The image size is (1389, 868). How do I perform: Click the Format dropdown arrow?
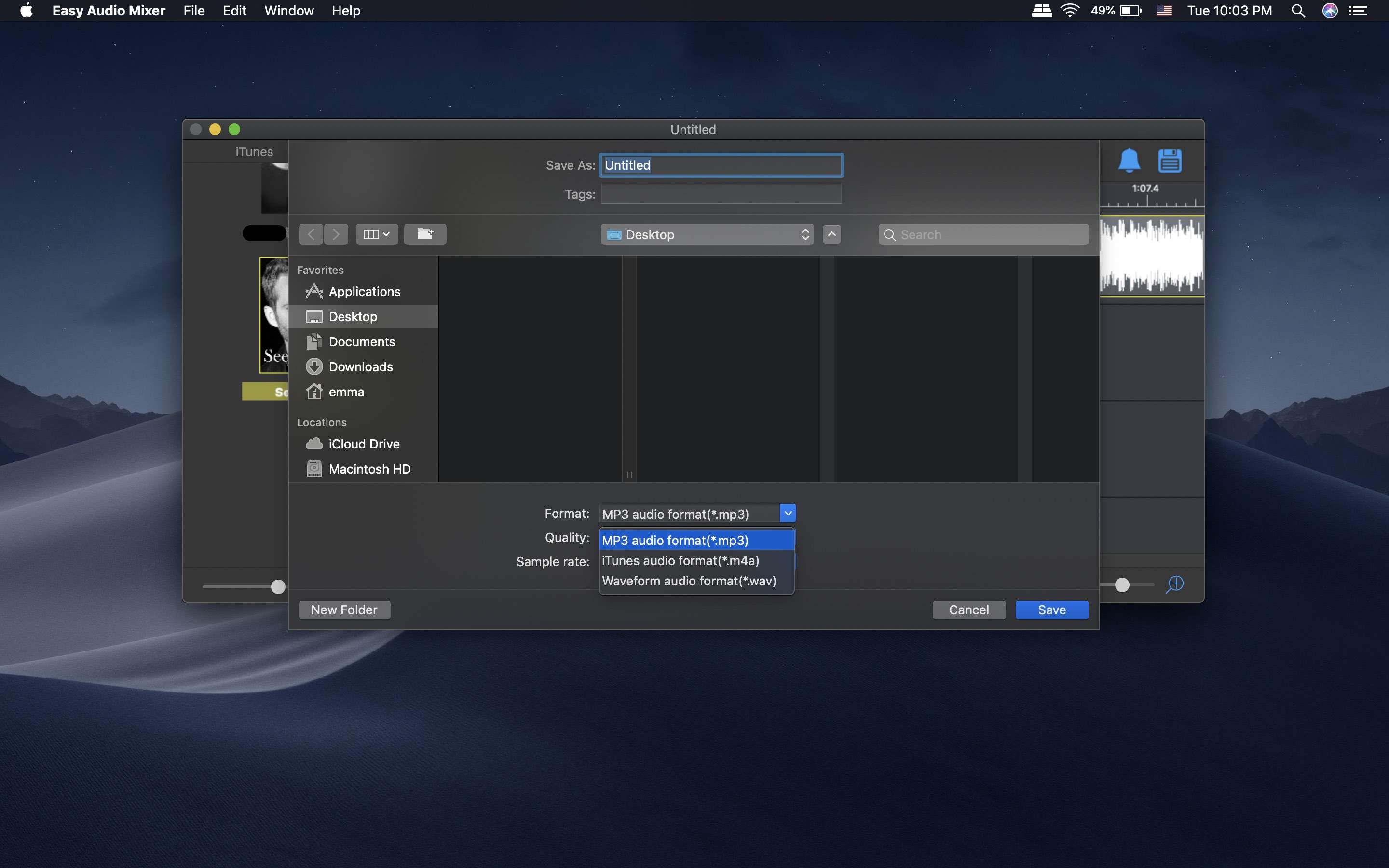pyautogui.click(x=788, y=513)
